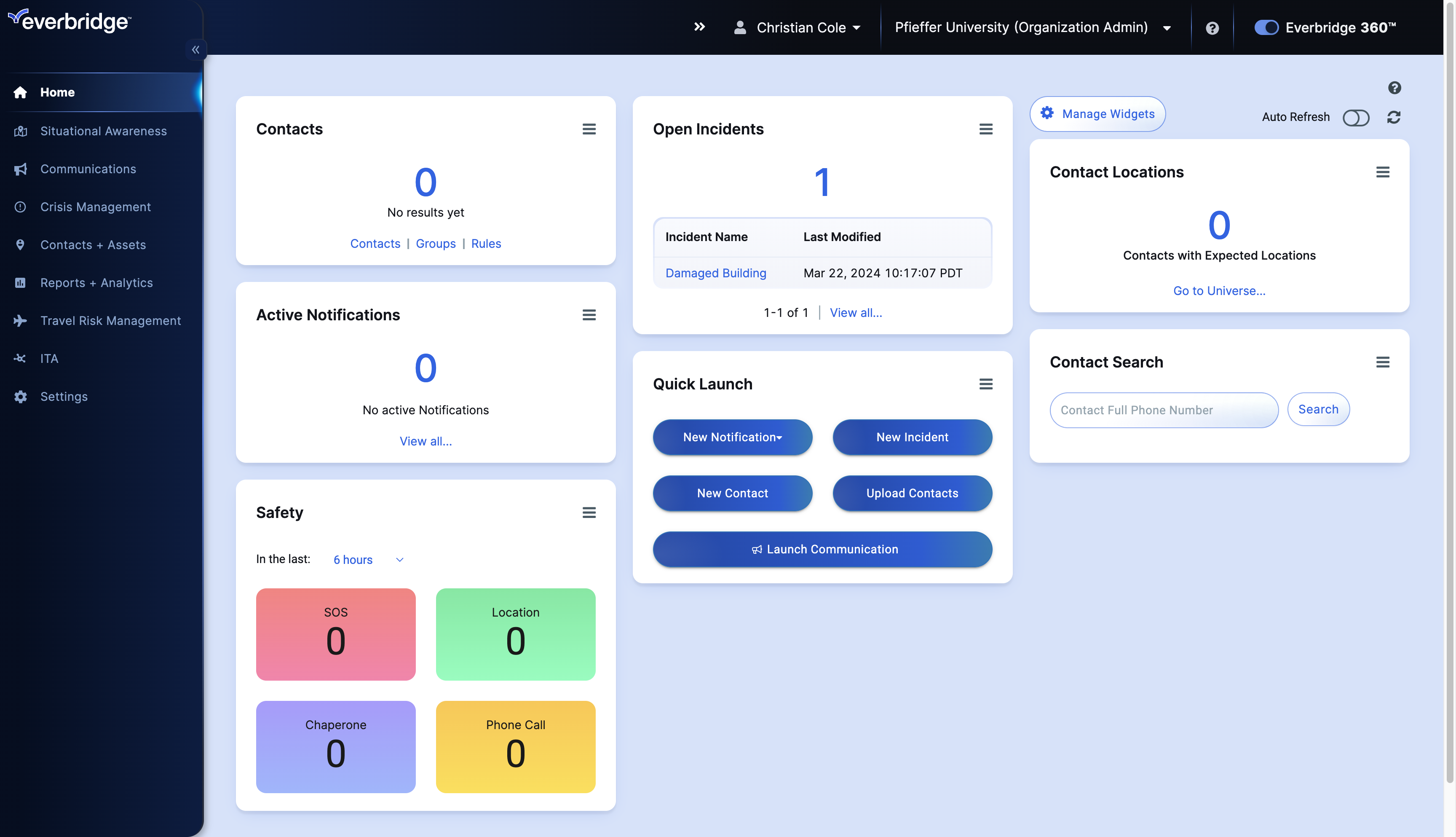Click the Situational Awareness map icon
Viewport: 1456px width, 837px height.
(21, 131)
